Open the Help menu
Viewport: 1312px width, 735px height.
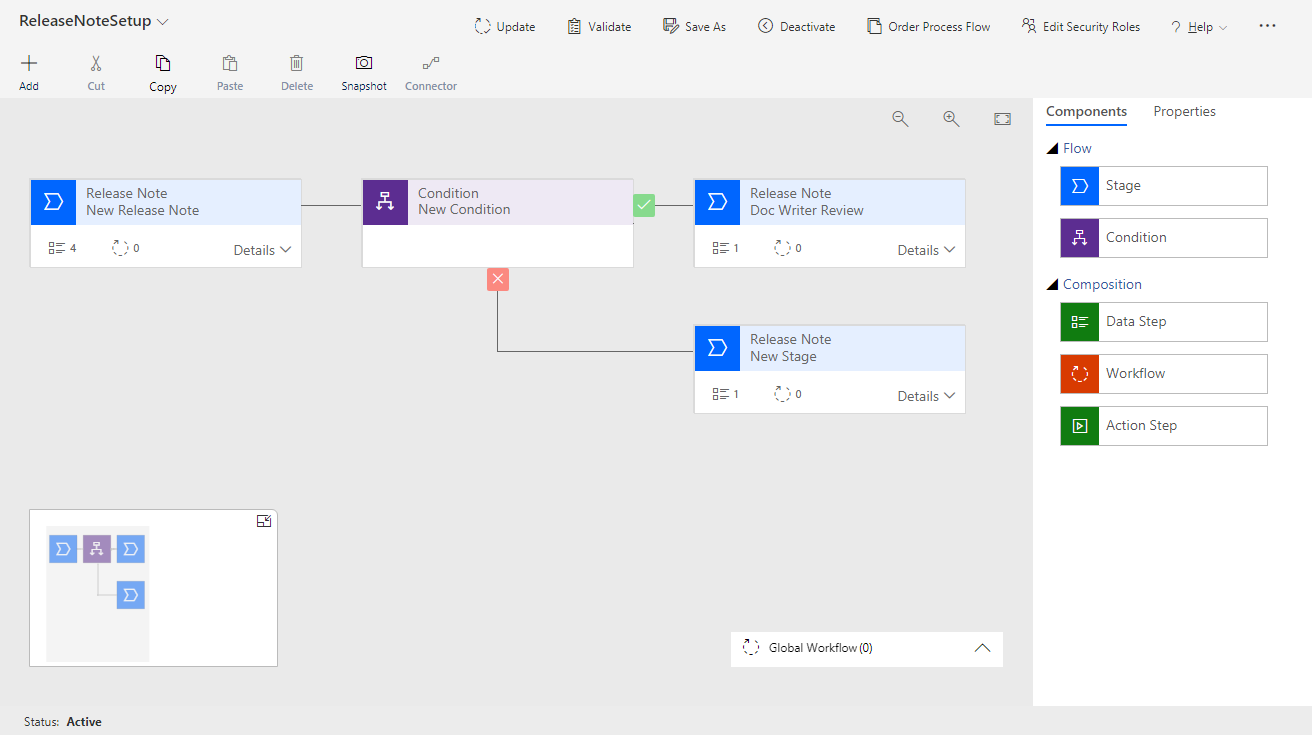[x=1199, y=27]
